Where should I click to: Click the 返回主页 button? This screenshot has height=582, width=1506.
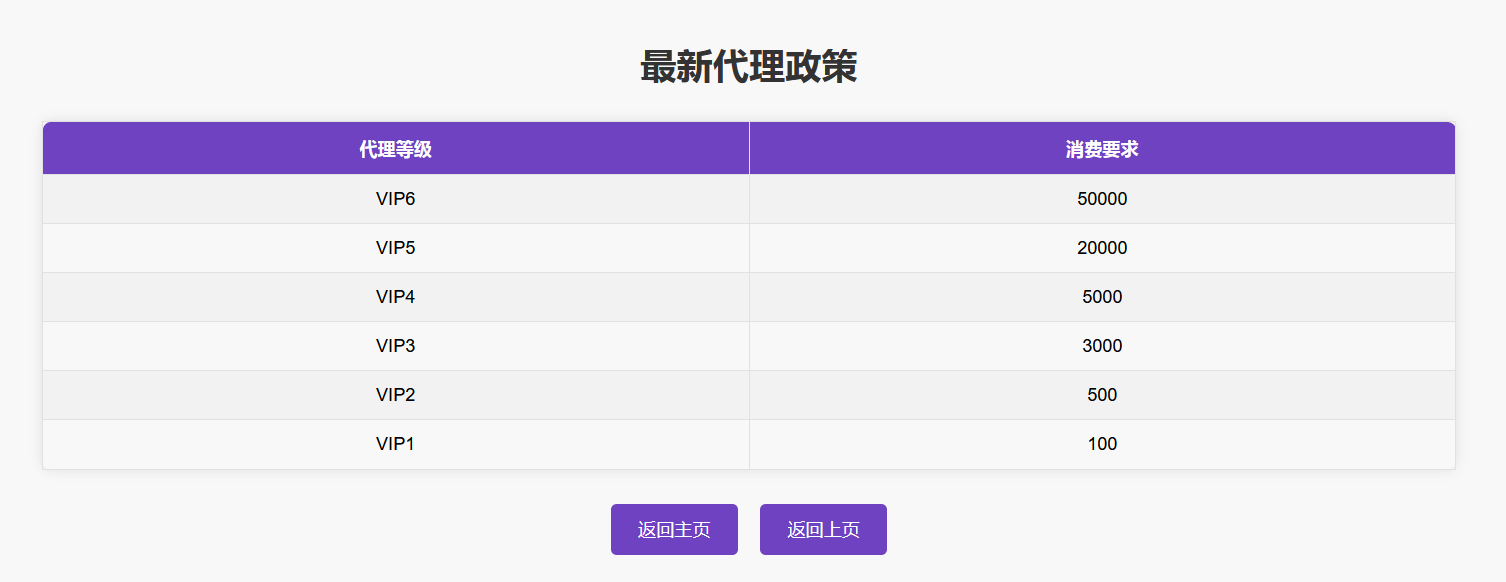click(x=674, y=529)
